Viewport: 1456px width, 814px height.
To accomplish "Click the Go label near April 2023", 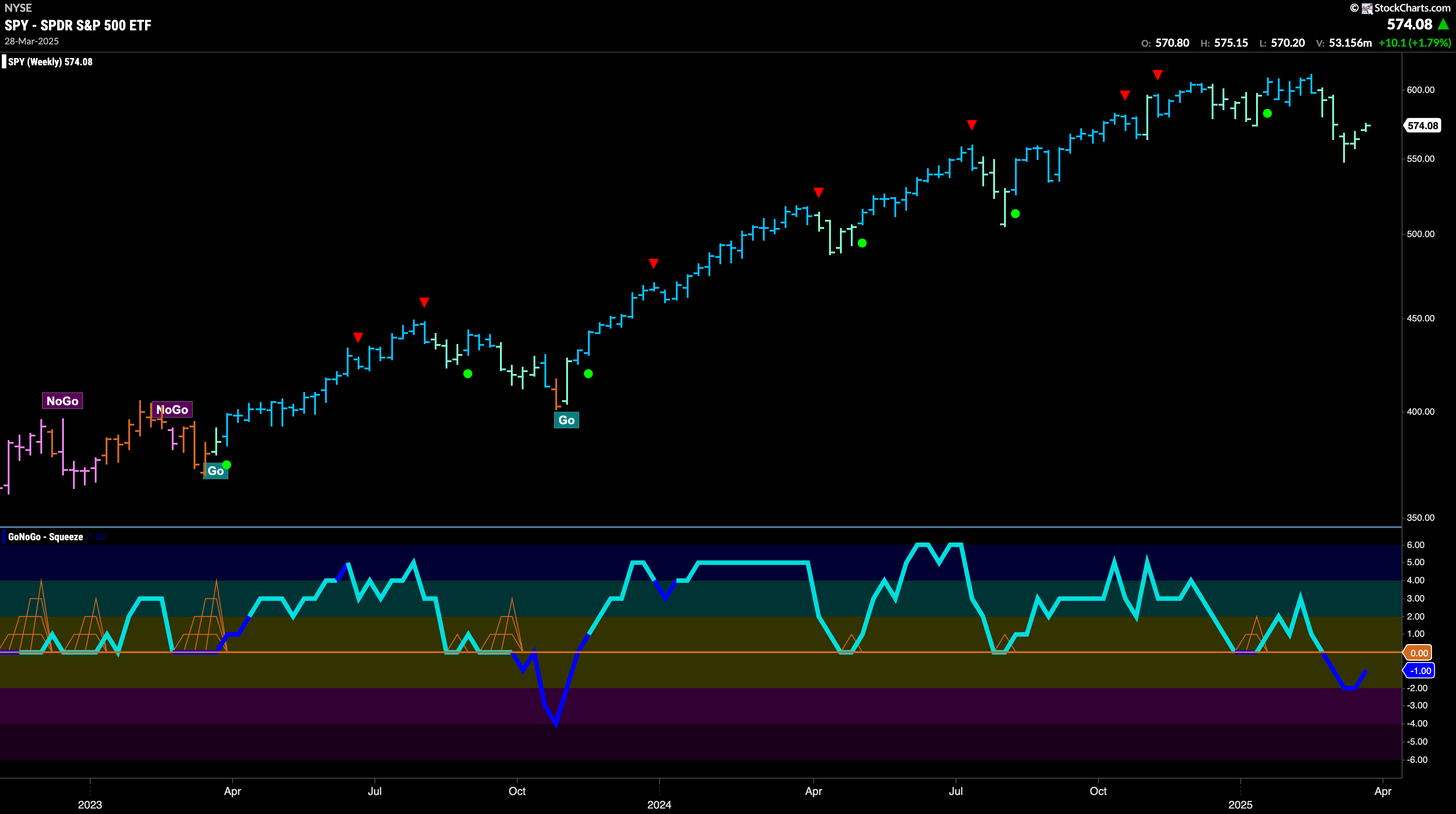I will click(x=215, y=471).
